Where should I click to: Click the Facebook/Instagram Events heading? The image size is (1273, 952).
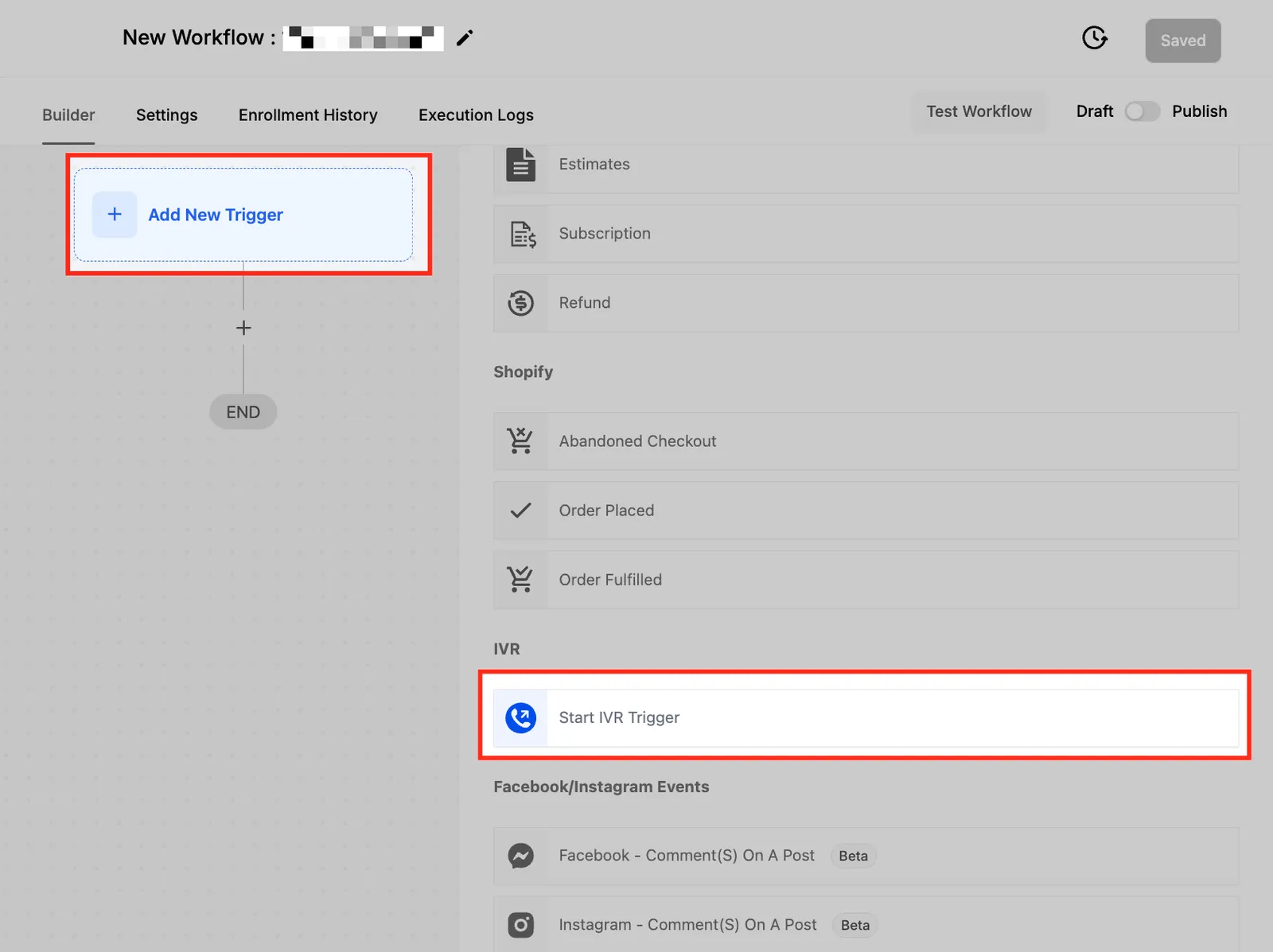coord(601,787)
